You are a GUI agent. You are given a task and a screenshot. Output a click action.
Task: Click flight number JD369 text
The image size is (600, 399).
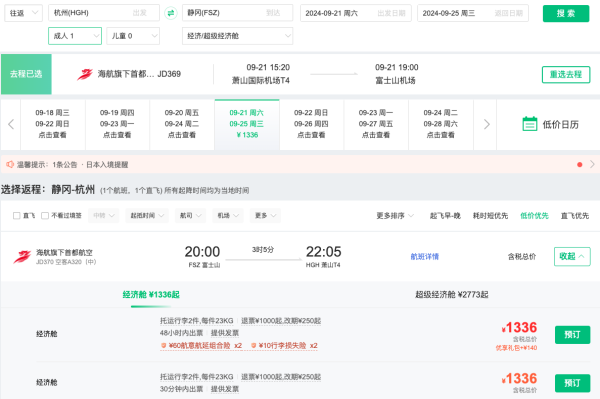point(169,74)
